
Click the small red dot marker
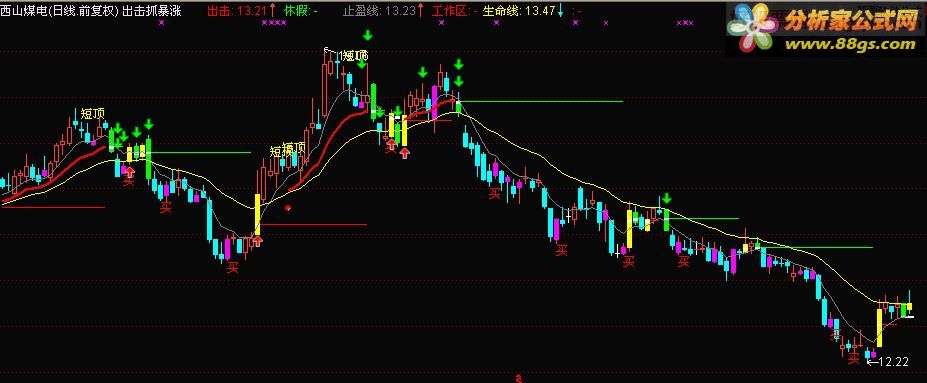[x=288, y=207]
